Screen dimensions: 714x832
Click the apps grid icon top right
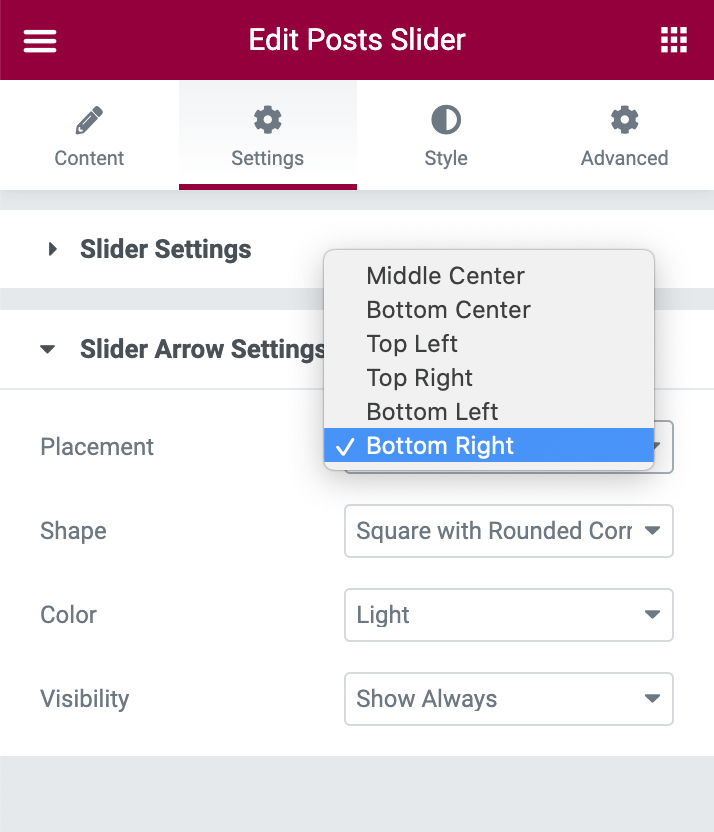click(674, 39)
